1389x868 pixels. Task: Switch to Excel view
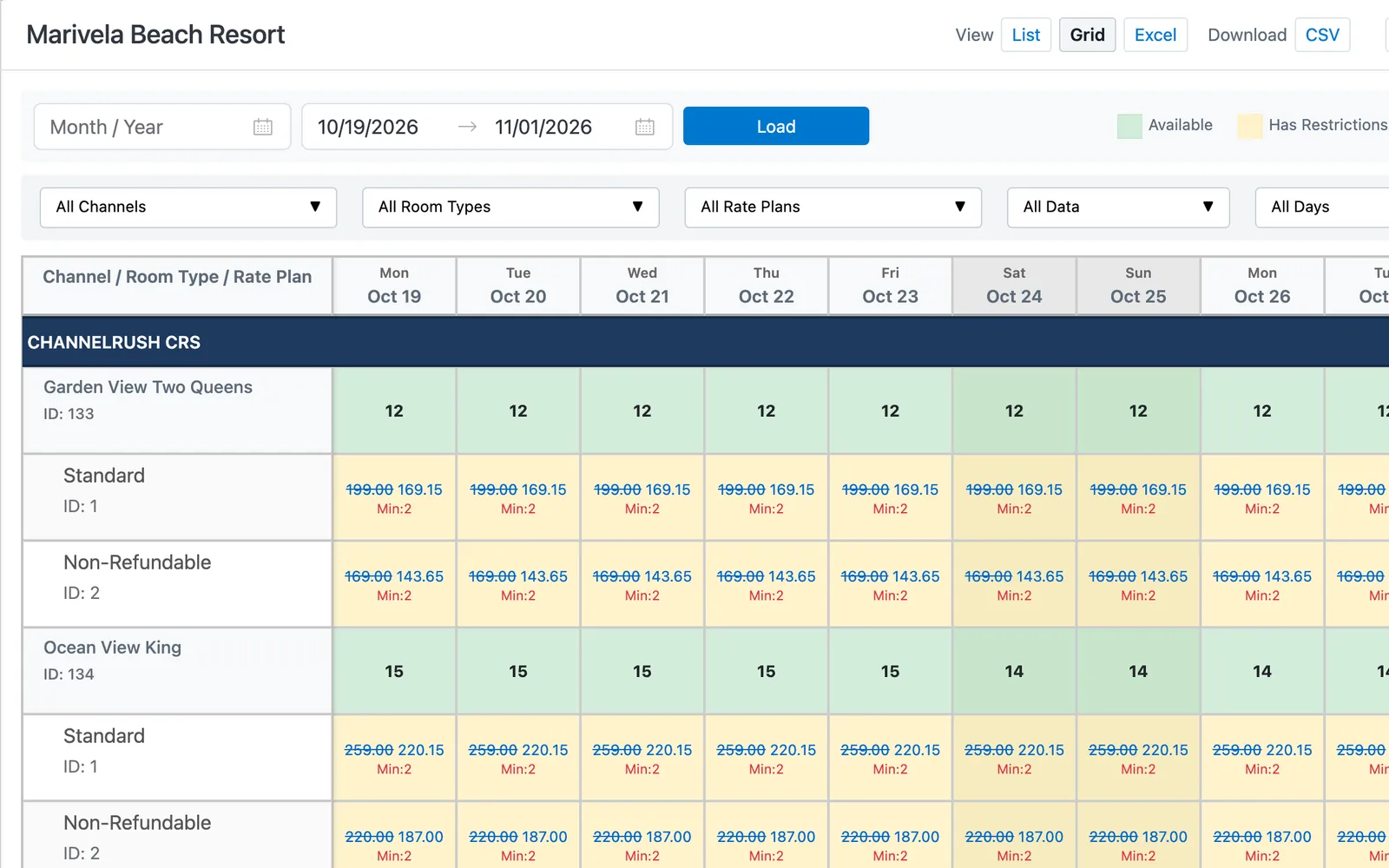(x=1155, y=35)
